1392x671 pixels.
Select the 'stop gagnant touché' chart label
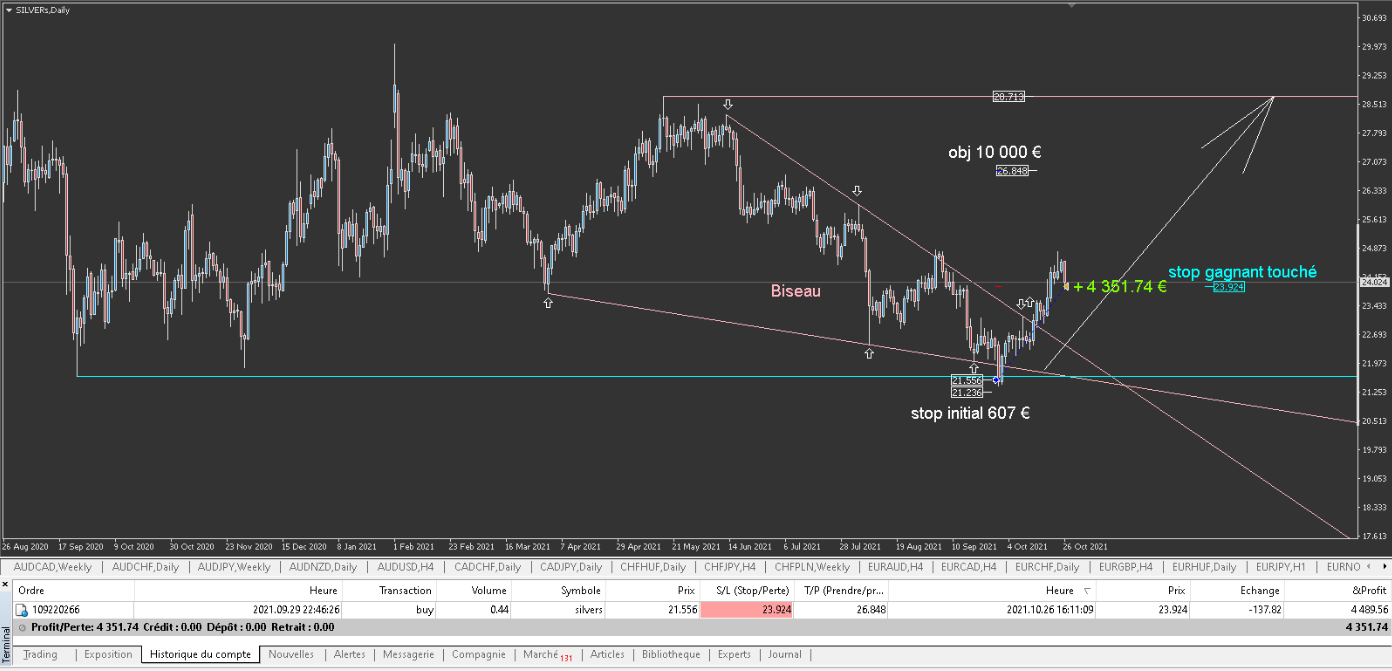pos(1243,272)
